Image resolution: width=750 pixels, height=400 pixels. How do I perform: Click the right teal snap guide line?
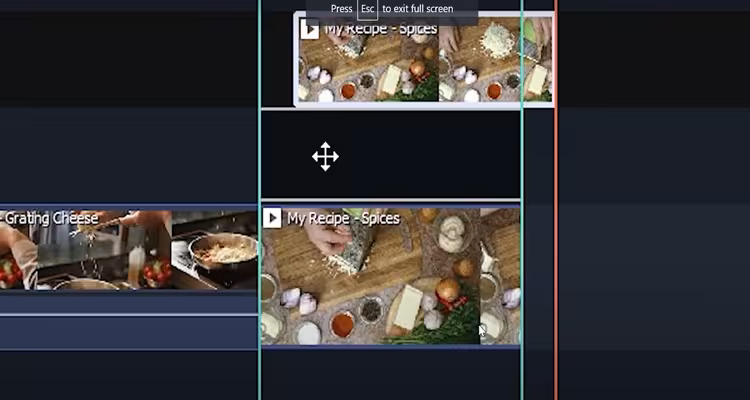pyautogui.click(x=521, y=200)
